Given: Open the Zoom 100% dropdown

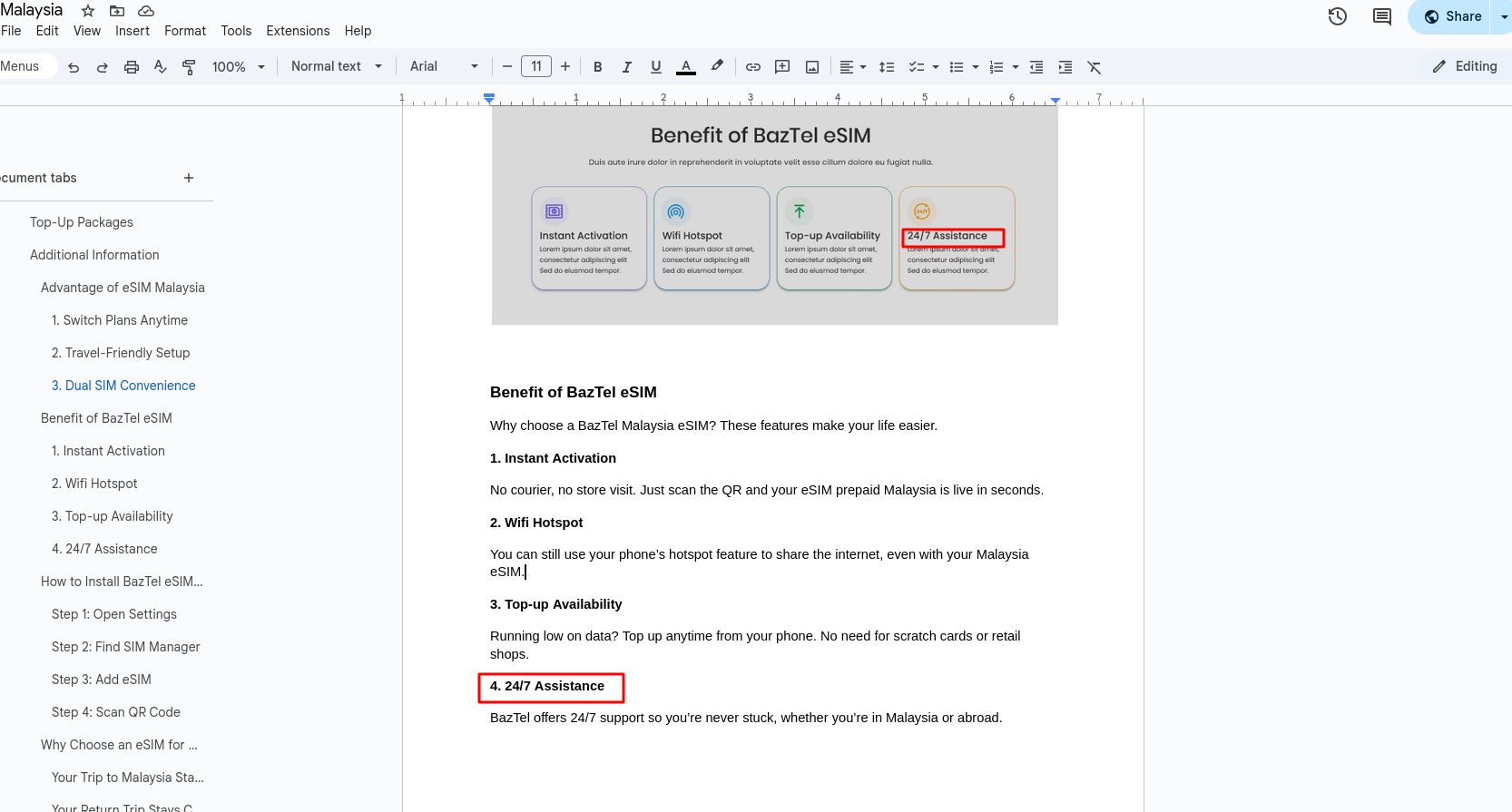Looking at the screenshot, I should (238, 67).
